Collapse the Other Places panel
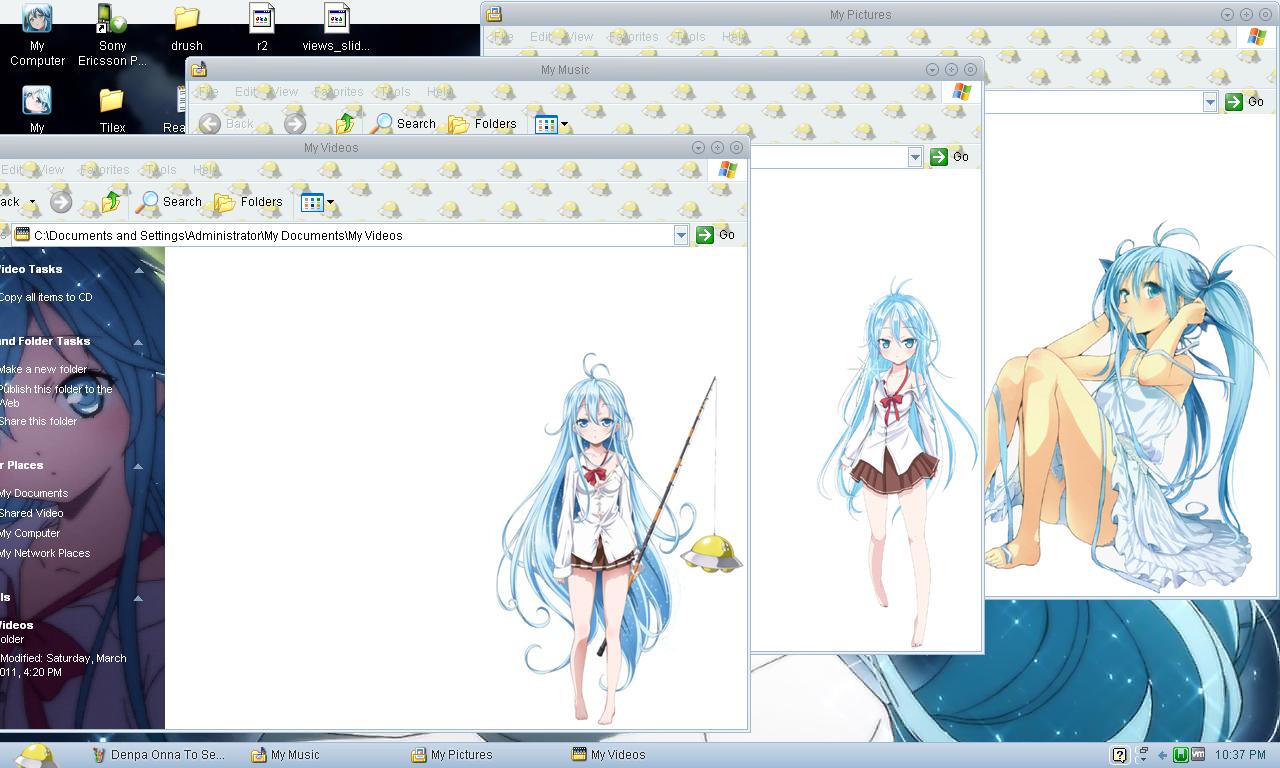Screen dimensions: 1280x768 pos(139,466)
